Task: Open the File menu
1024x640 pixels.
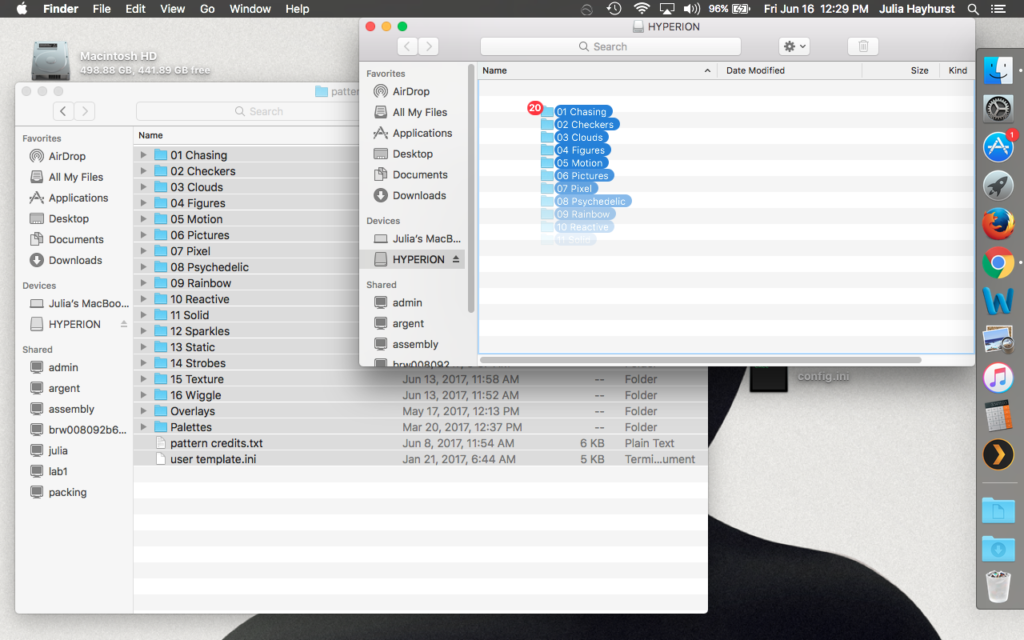Action: pos(101,8)
